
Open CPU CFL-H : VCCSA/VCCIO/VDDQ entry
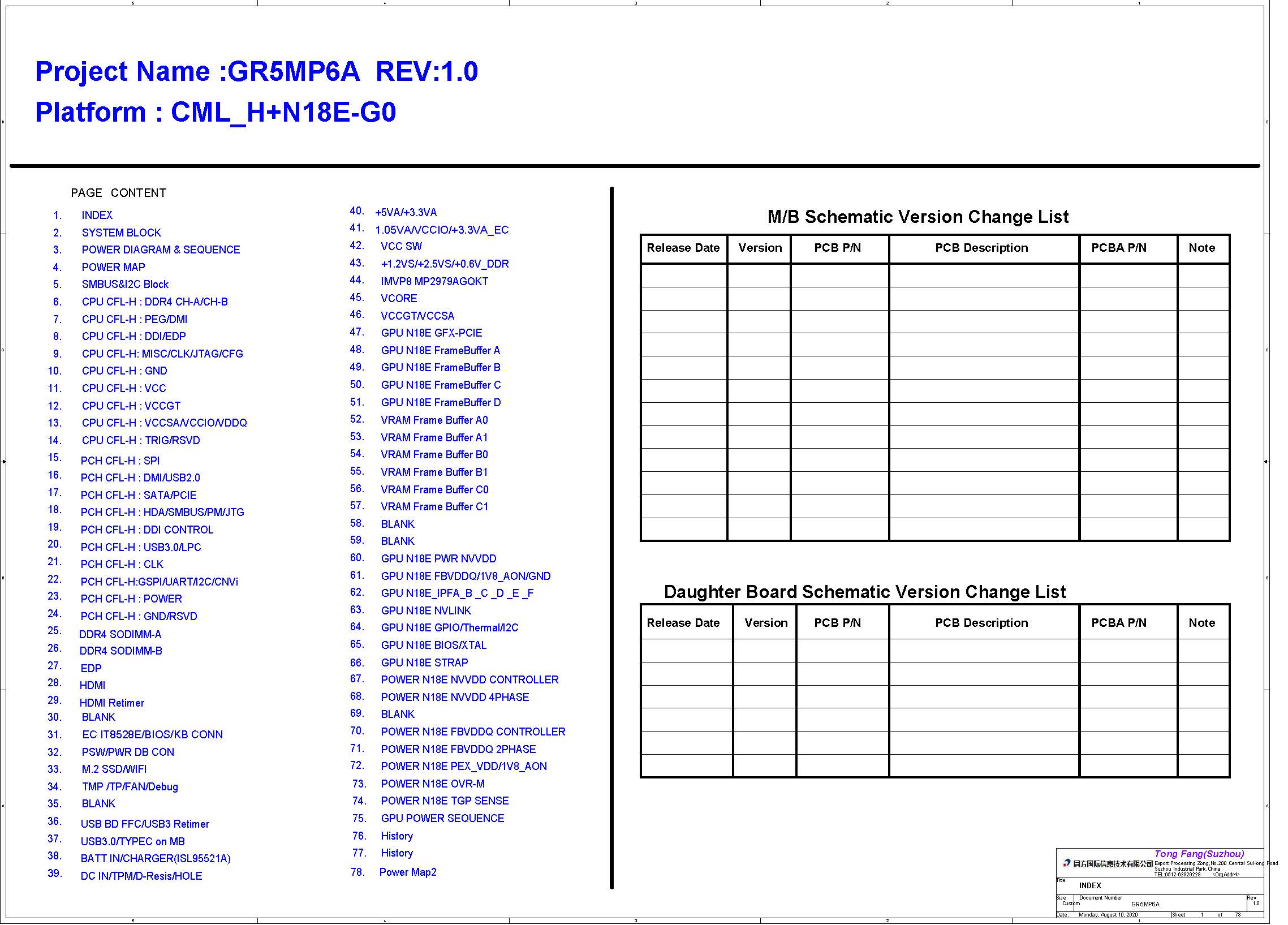click(x=165, y=424)
